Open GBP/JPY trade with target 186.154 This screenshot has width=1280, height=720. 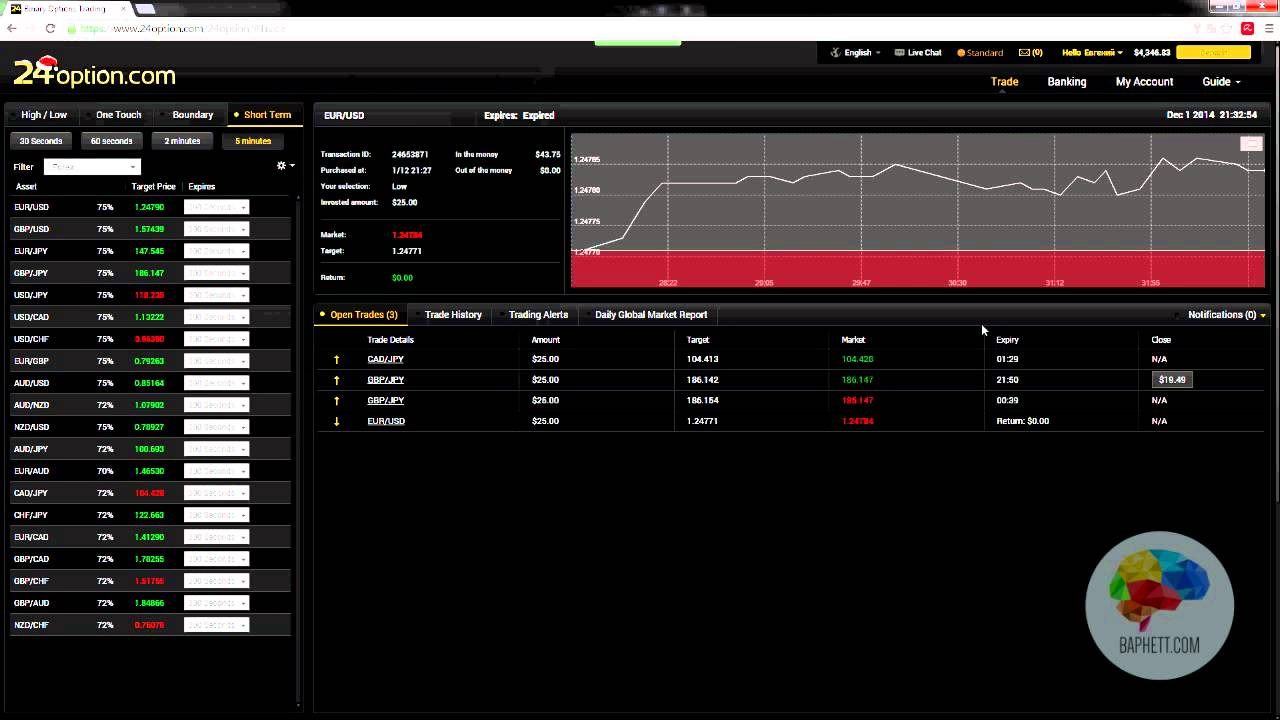click(x=385, y=400)
